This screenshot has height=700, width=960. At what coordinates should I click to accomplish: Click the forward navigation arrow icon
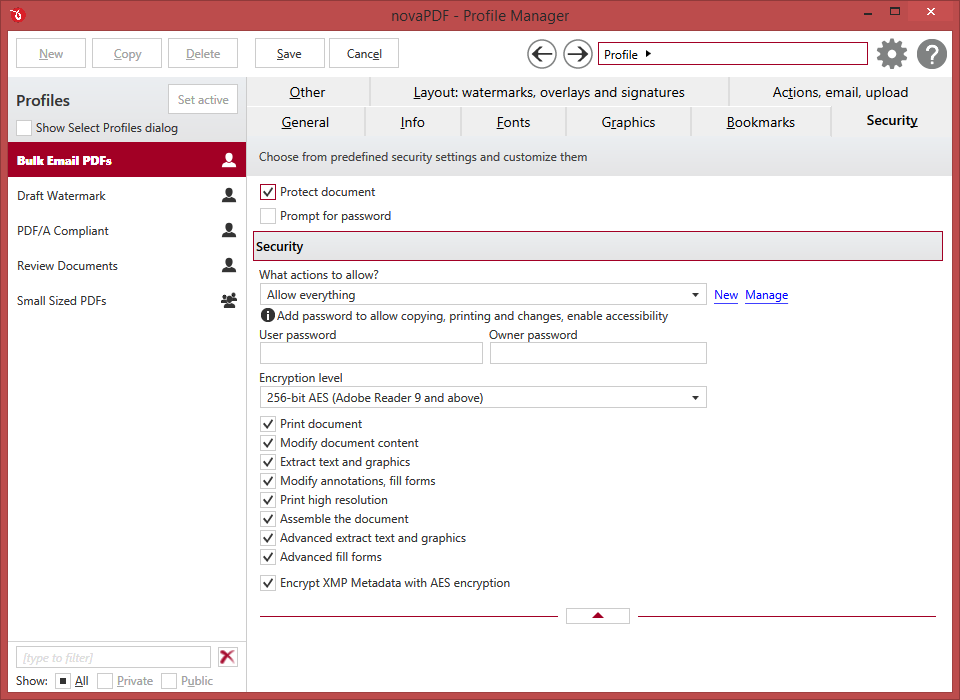(x=578, y=54)
